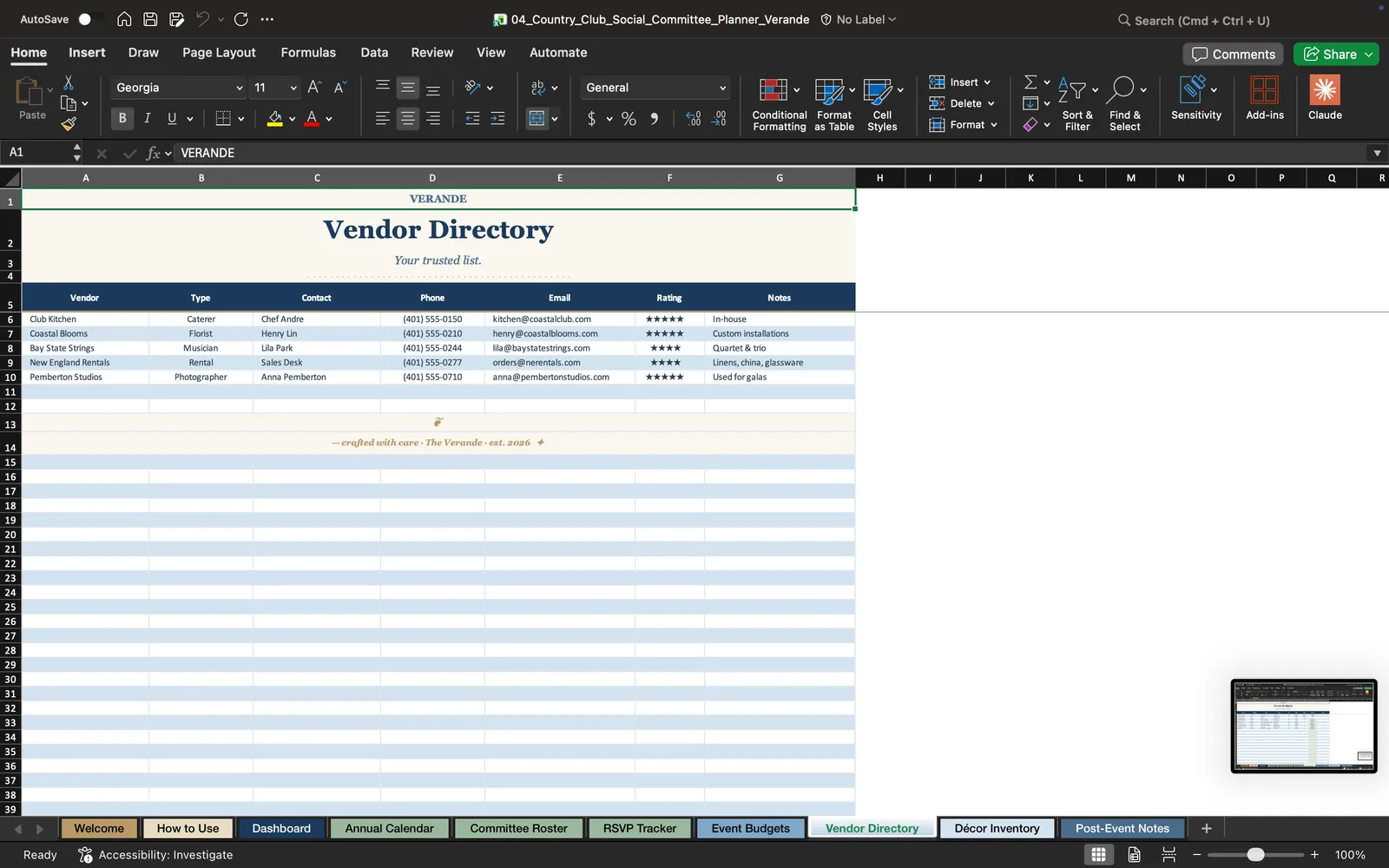Toggle Wrap Text button

(537, 87)
